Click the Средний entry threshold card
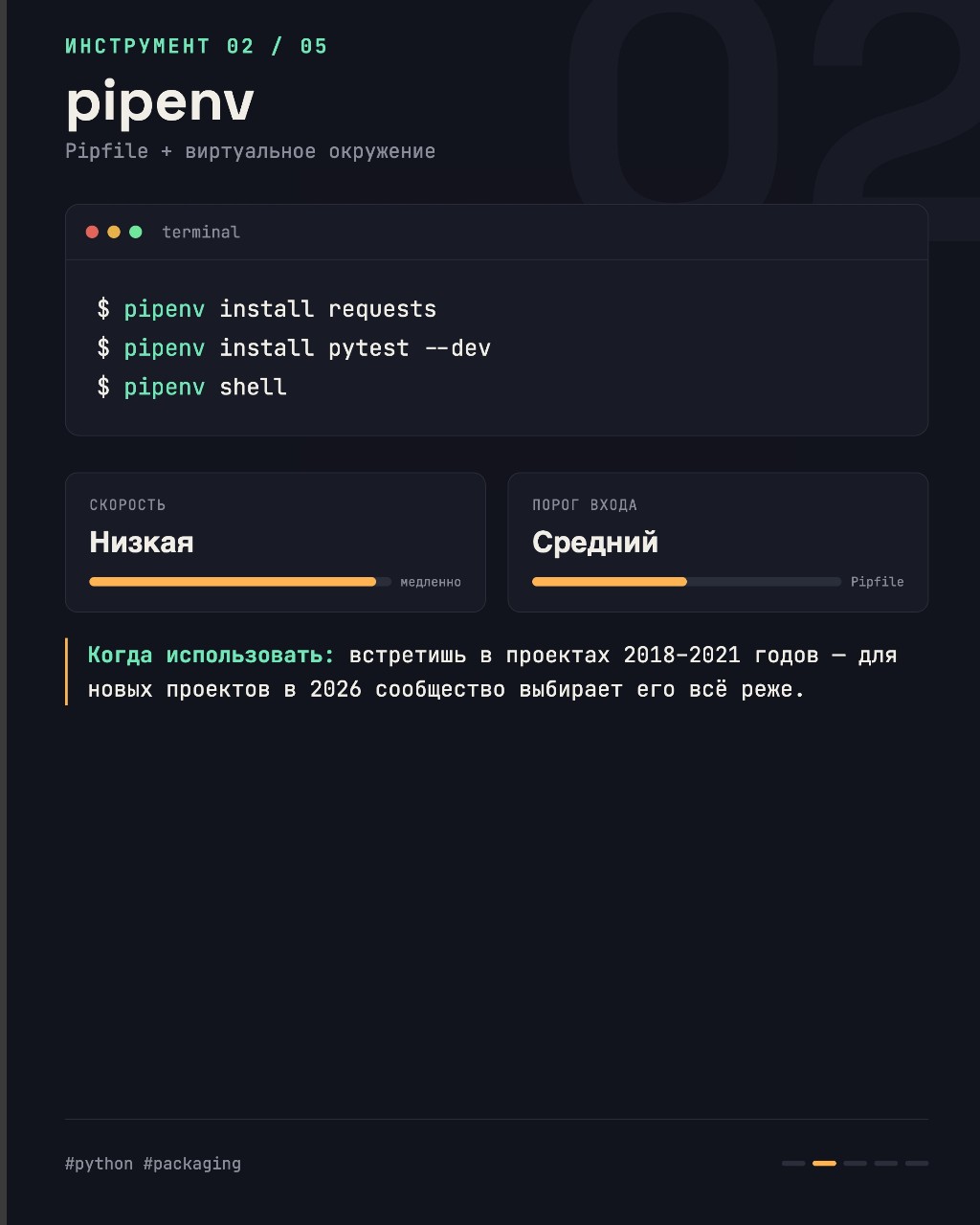Viewport: 980px width, 1225px height. (718, 542)
